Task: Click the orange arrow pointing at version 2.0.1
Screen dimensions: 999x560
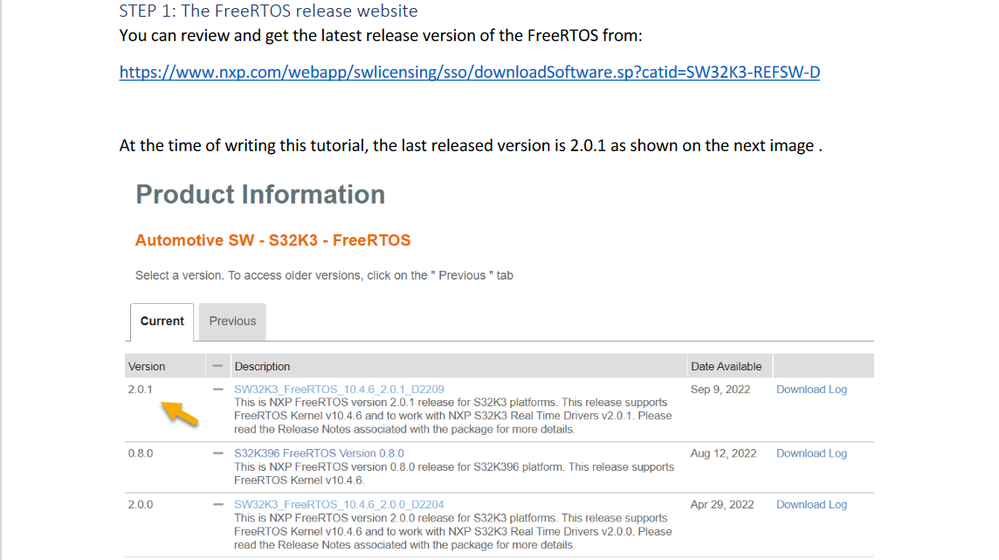Action: point(181,412)
